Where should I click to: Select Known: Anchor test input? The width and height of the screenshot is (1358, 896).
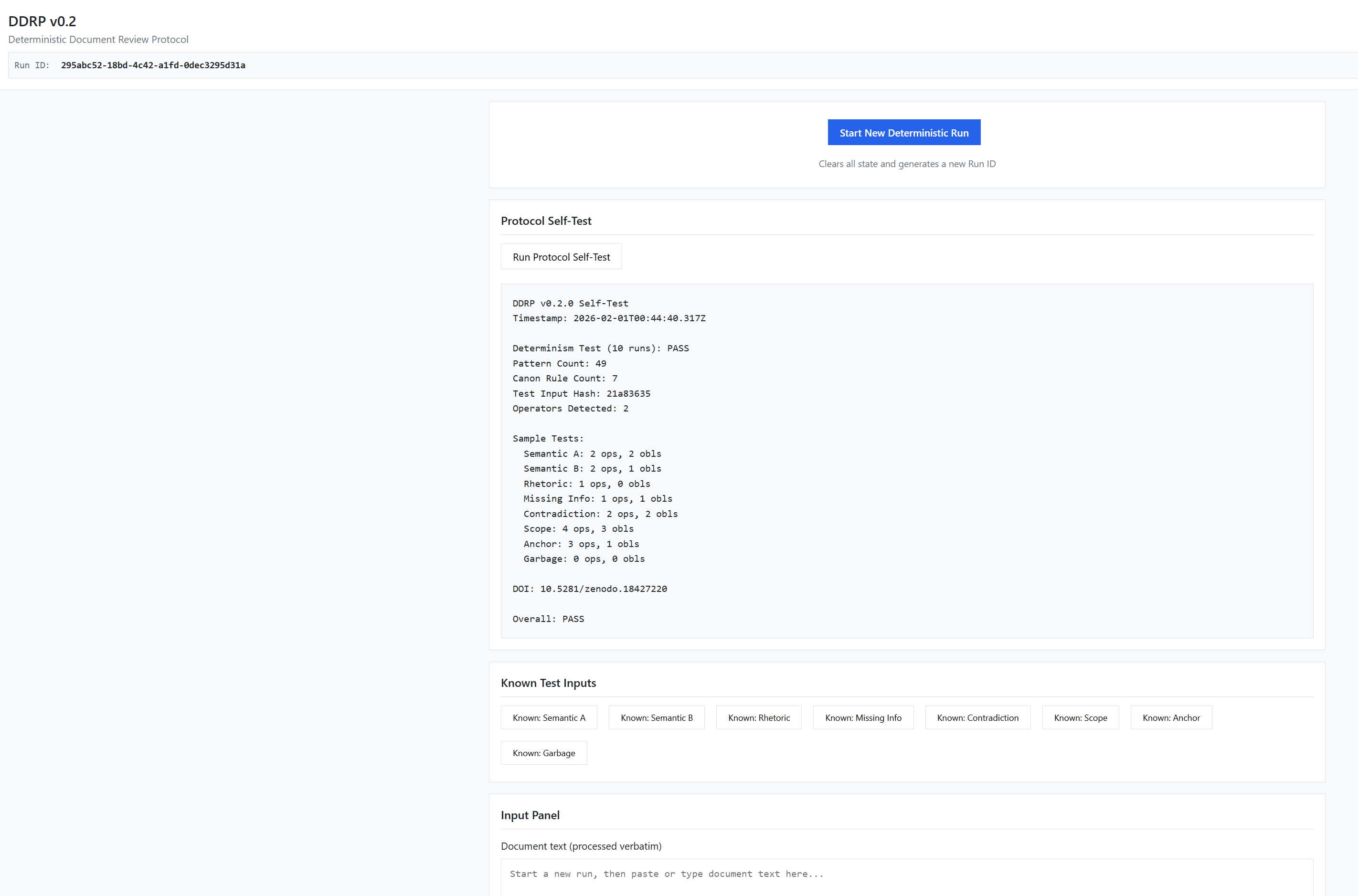(1170, 718)
